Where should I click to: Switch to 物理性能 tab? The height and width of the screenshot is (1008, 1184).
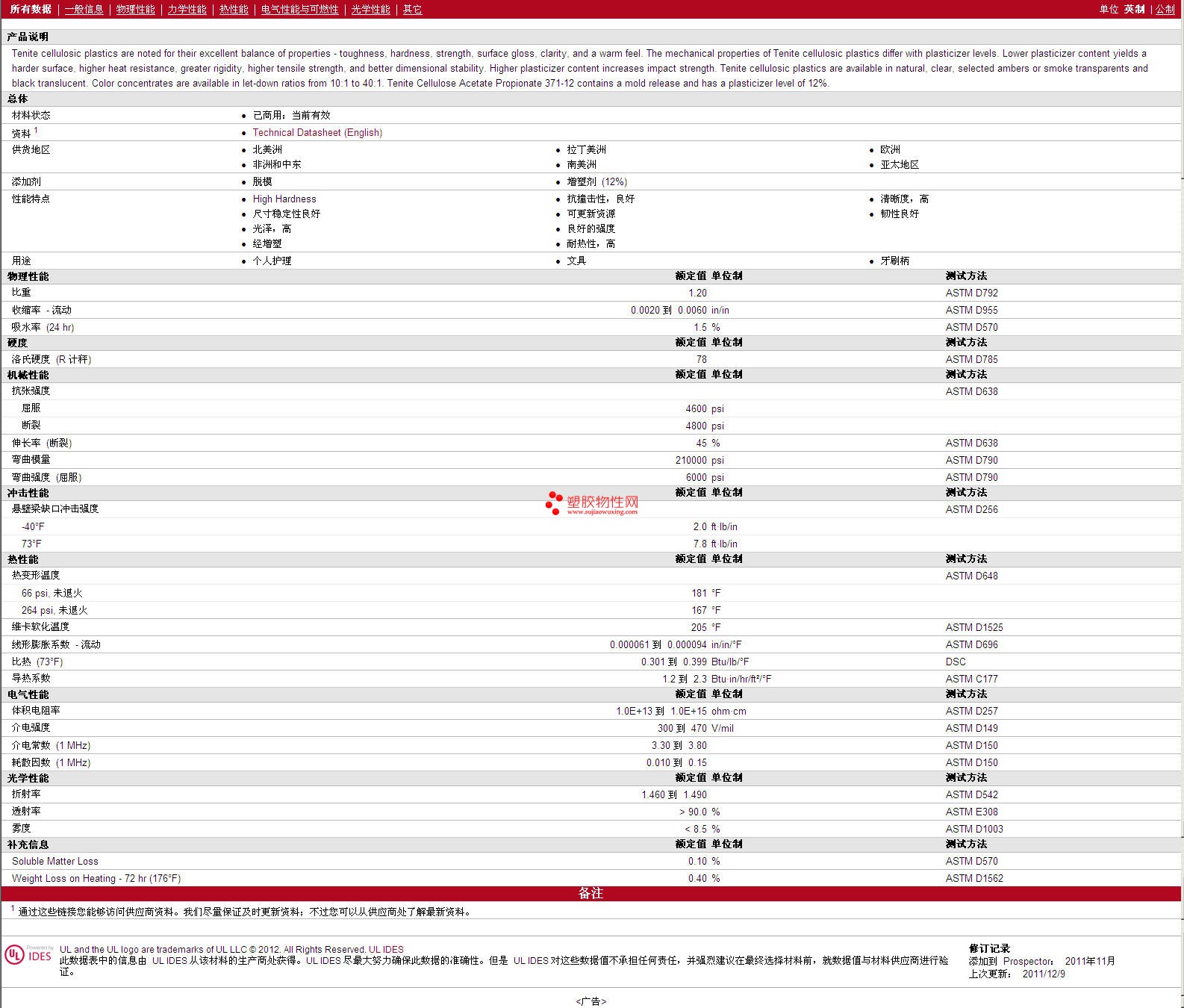[135, 9]
